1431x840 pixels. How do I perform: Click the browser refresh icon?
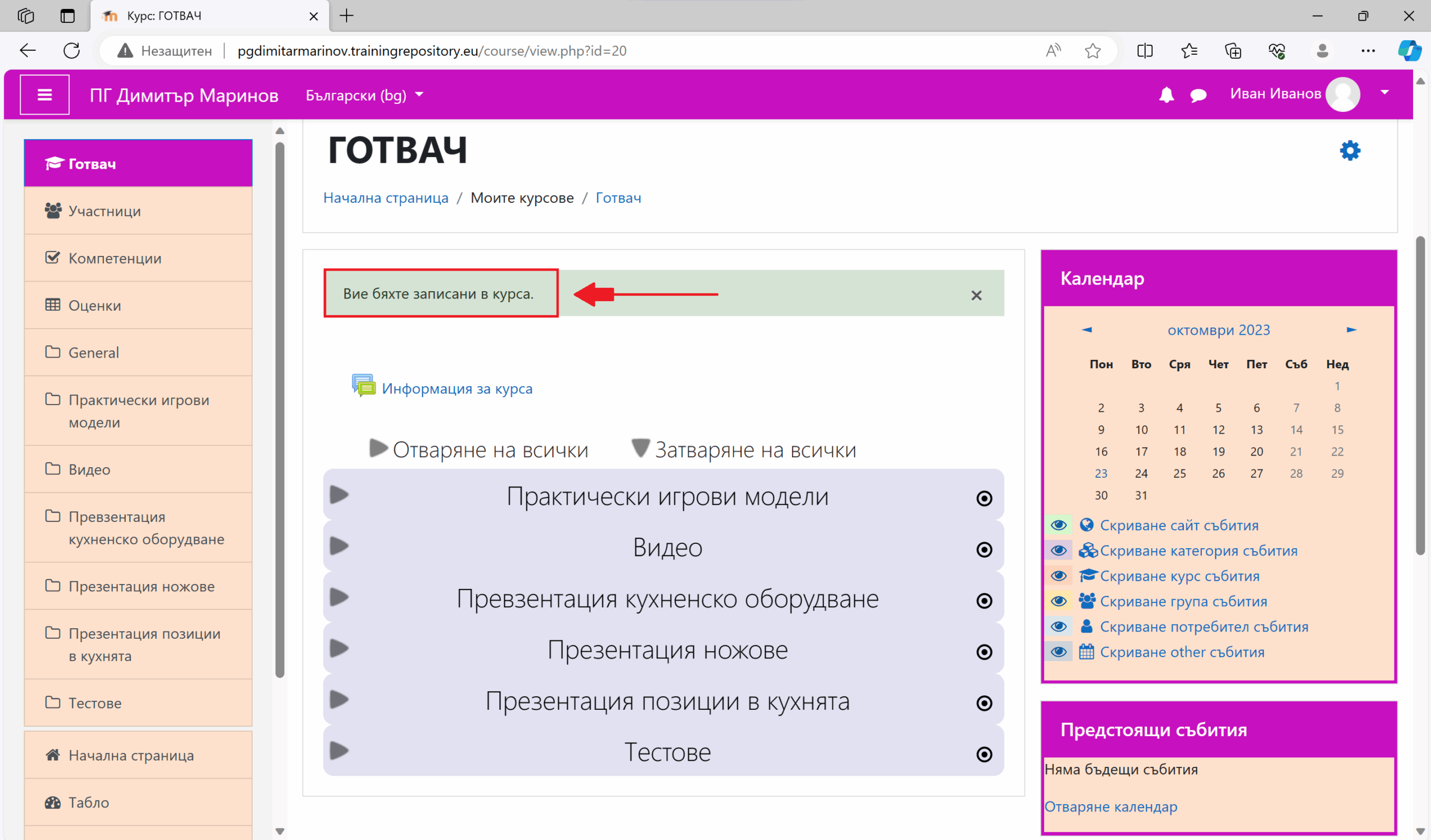(72, 50)
